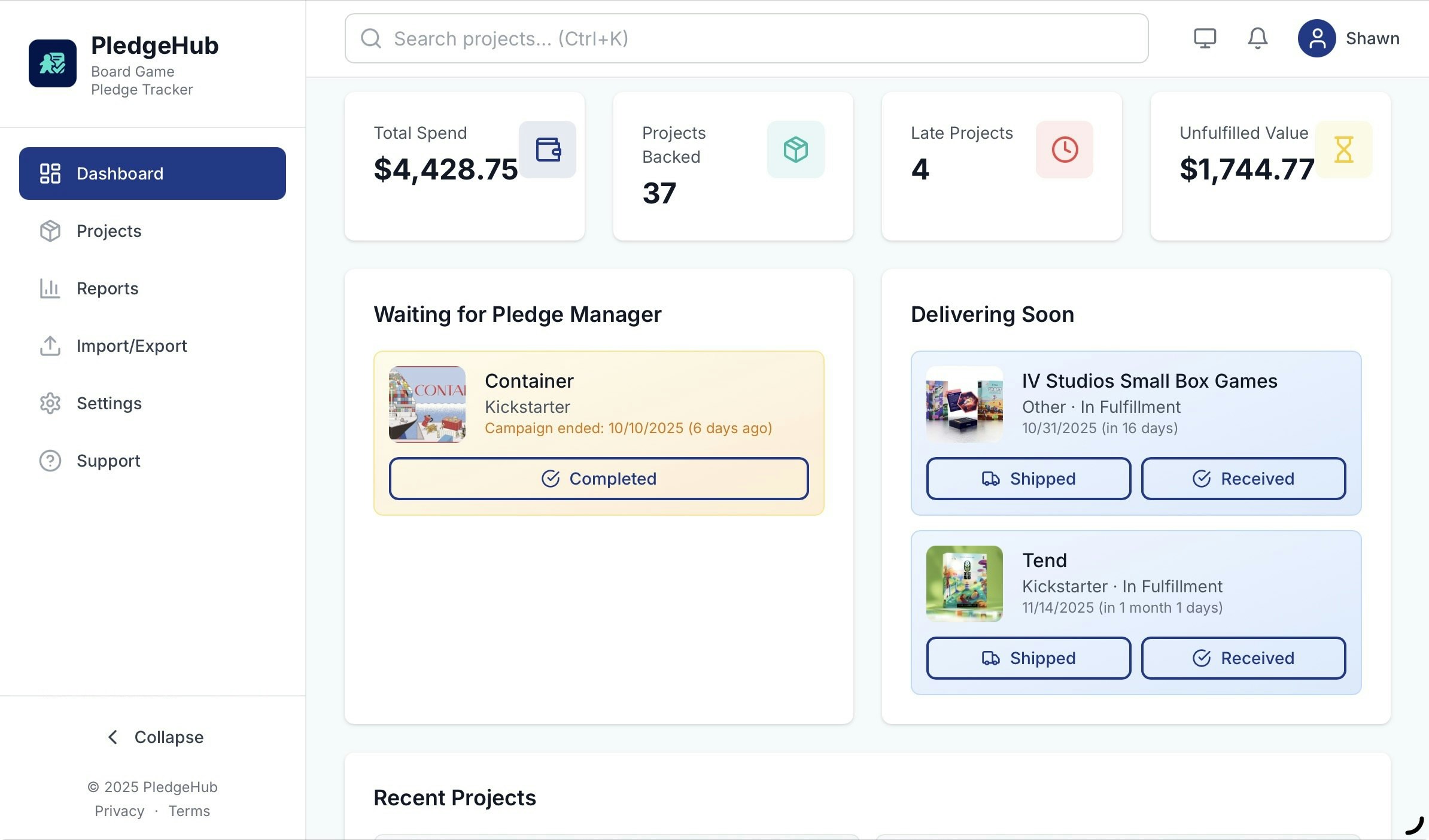
Task: Click the monitor display icon in the top bar
Action: 1205,38
